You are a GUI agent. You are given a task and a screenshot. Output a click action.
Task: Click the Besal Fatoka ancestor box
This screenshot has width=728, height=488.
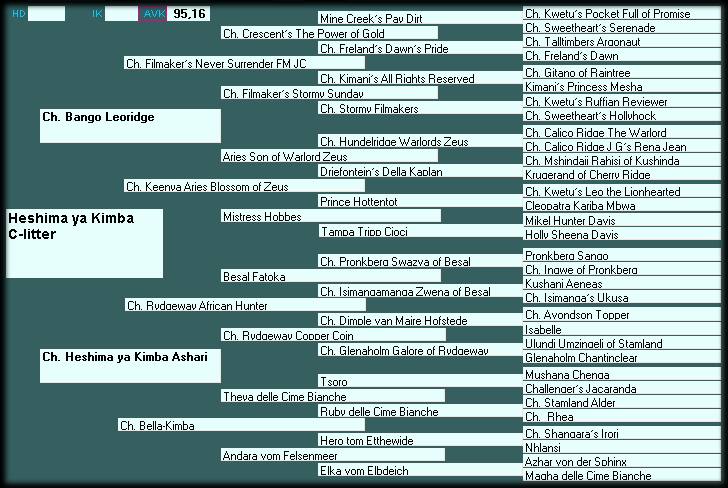331,276
